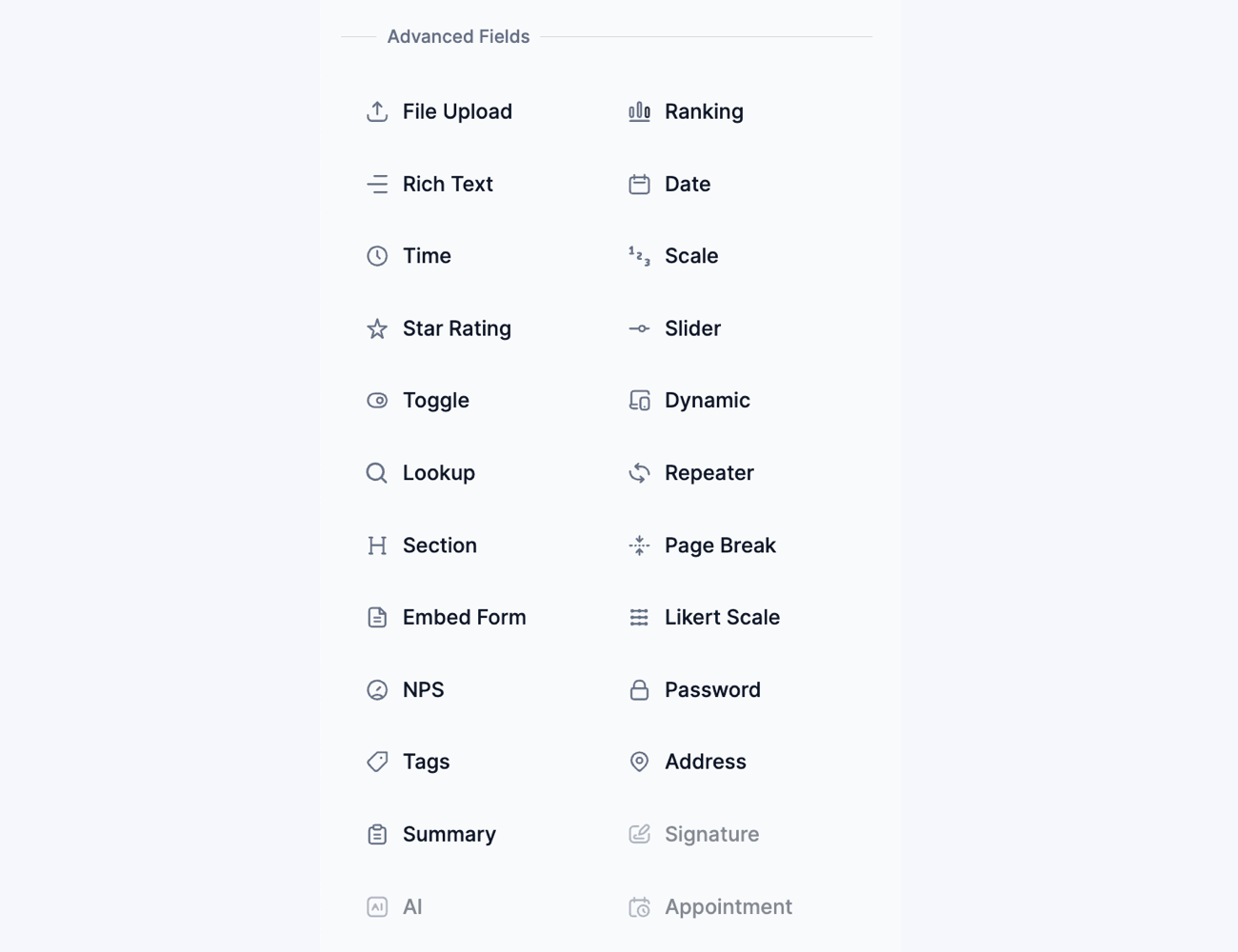Insert a Section heading field
The height and width of the screenshot is (952, 1238).
pyautogui.click(x=439, y=545)
